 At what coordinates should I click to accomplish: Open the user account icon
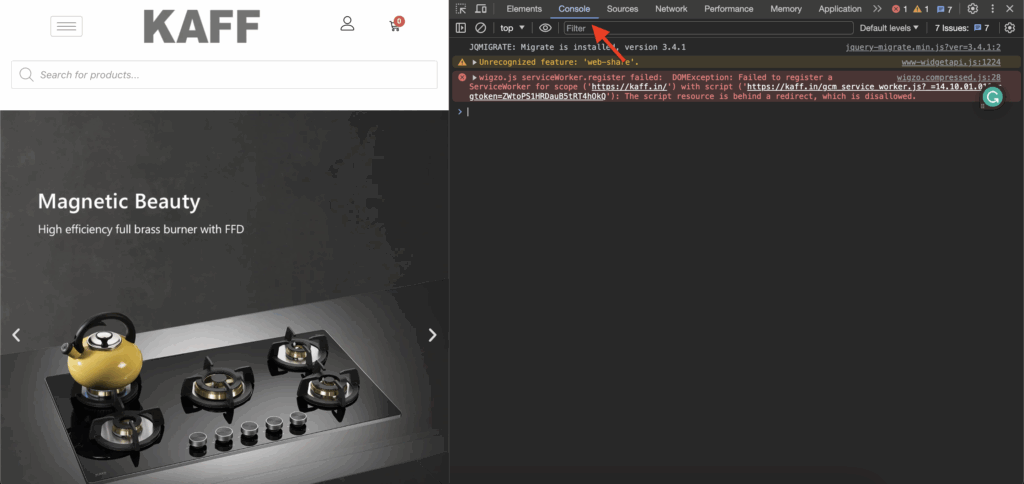347,24
